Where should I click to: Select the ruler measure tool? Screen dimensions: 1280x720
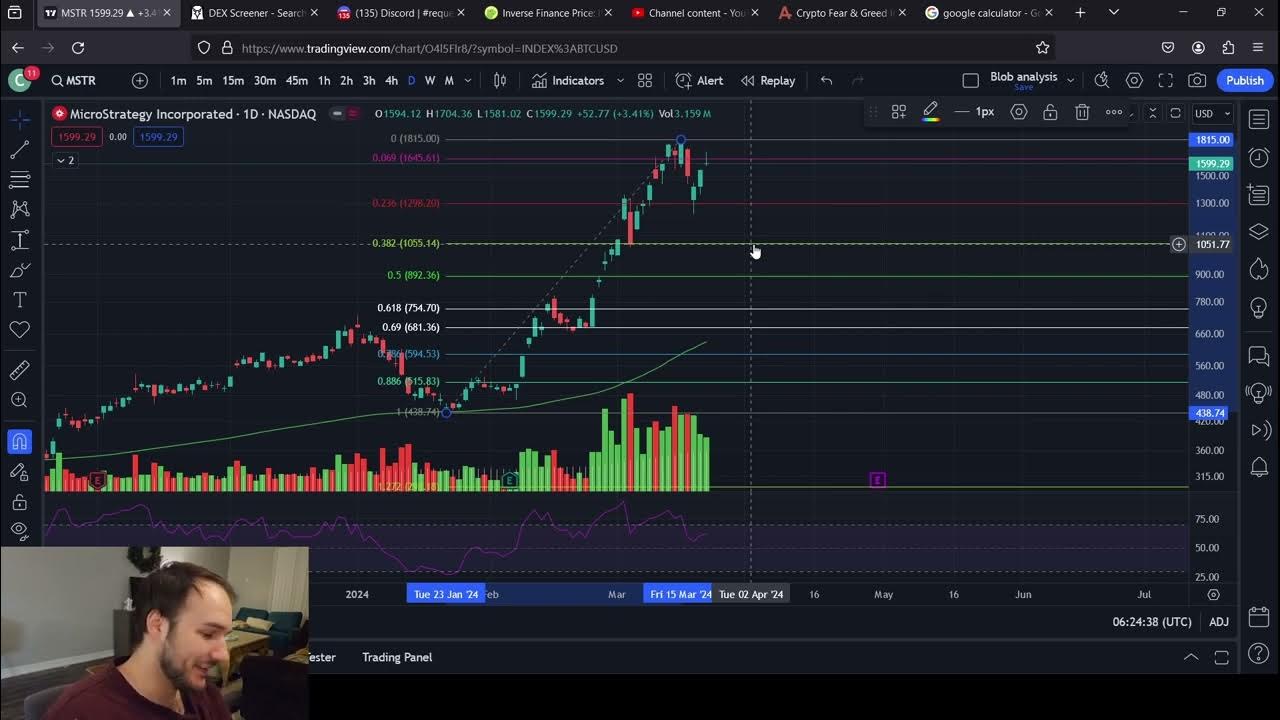coord(19,371)
